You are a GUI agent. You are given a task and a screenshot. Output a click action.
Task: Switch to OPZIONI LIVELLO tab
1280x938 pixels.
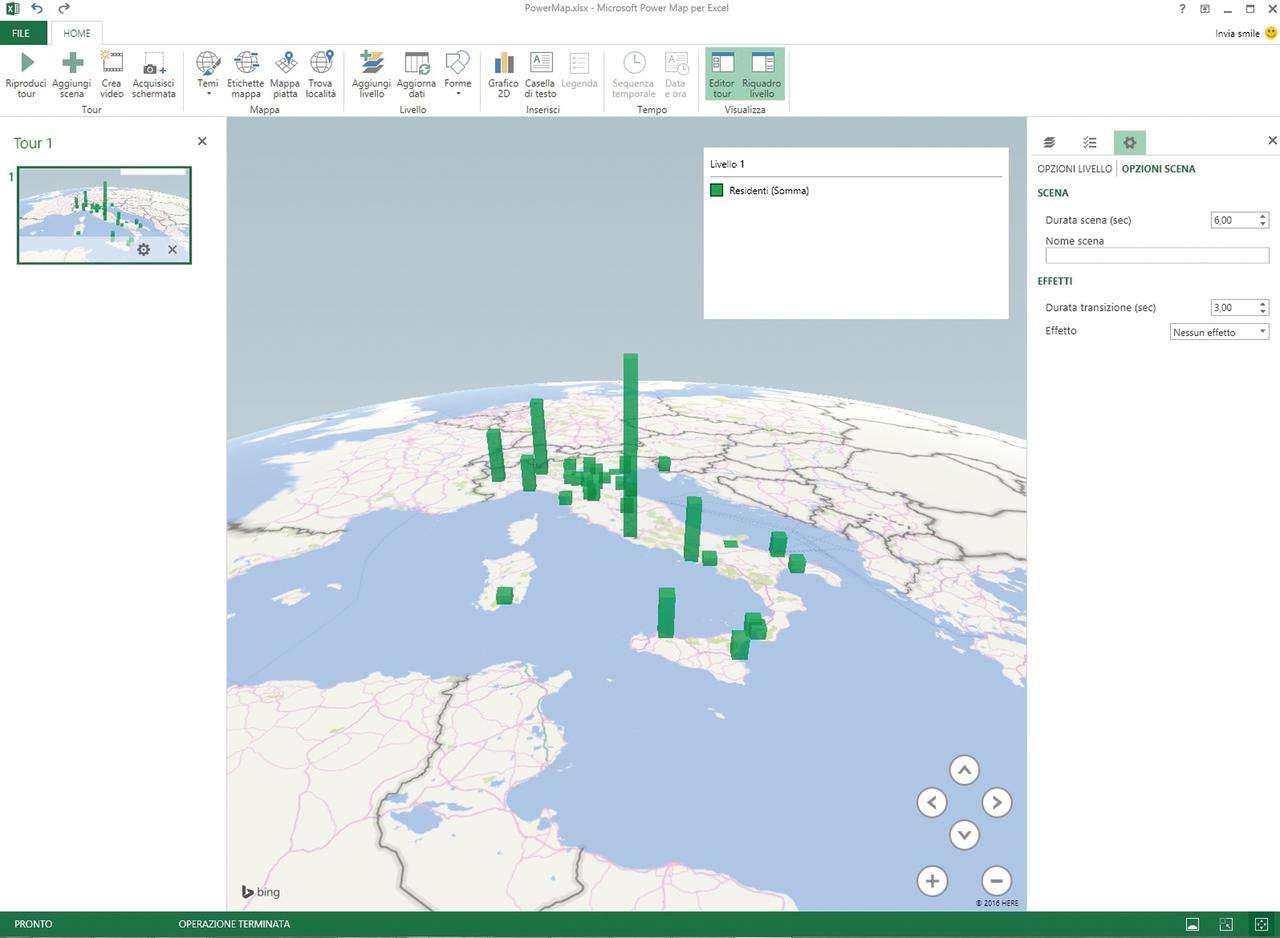tap(1074, 169)
